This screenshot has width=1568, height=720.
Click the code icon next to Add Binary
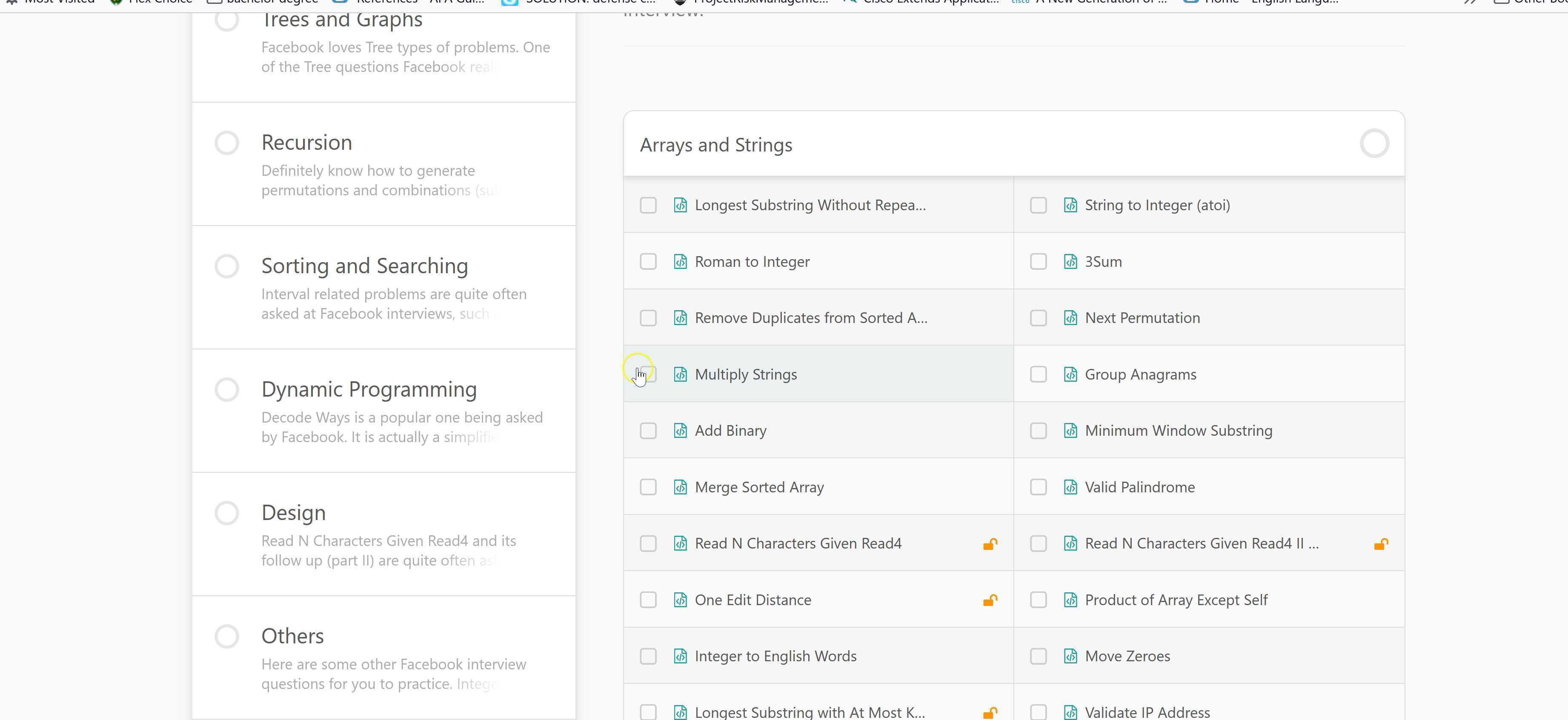[681, 431]
